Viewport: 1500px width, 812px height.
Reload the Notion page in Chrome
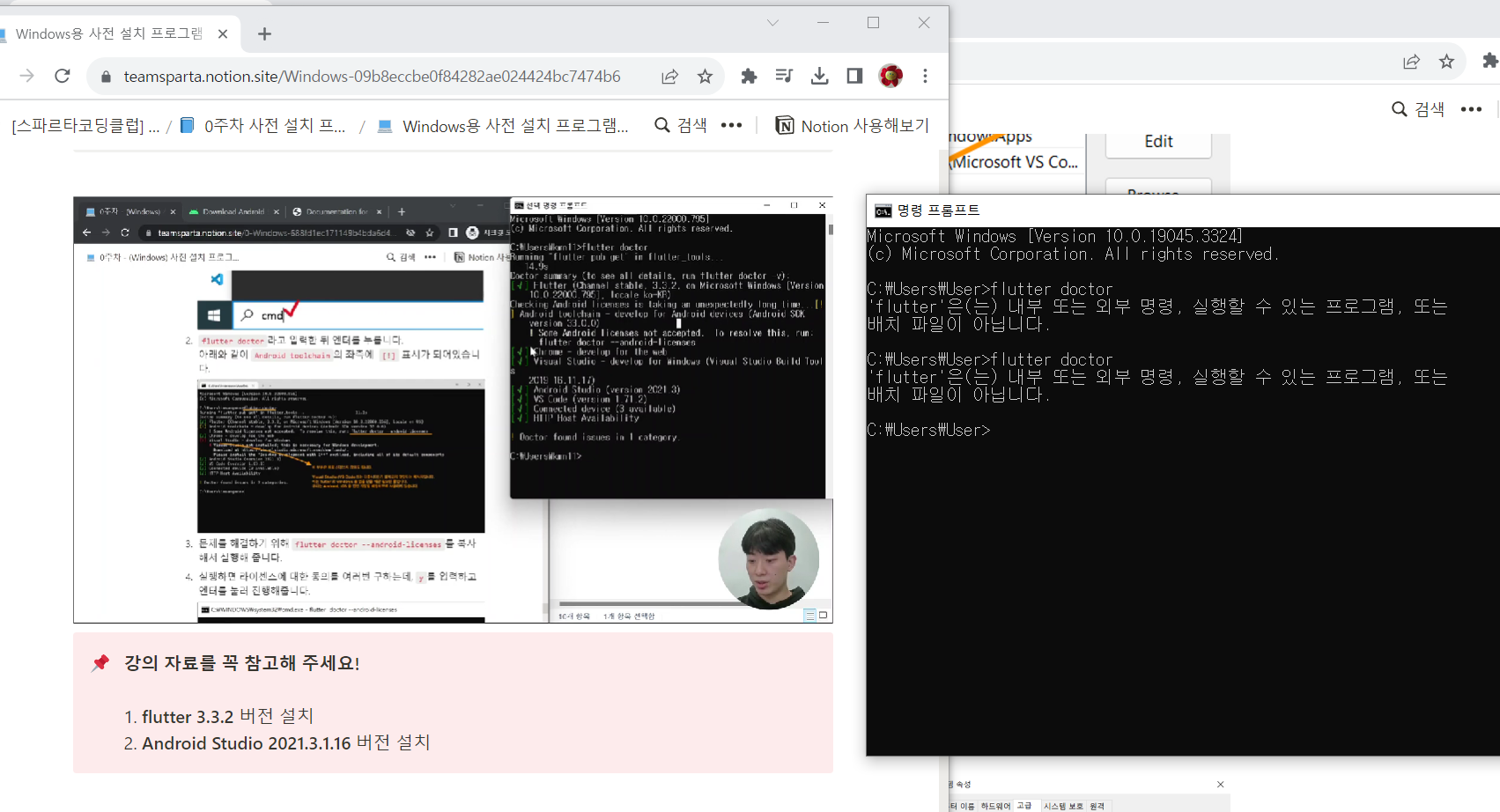(63, 77)
